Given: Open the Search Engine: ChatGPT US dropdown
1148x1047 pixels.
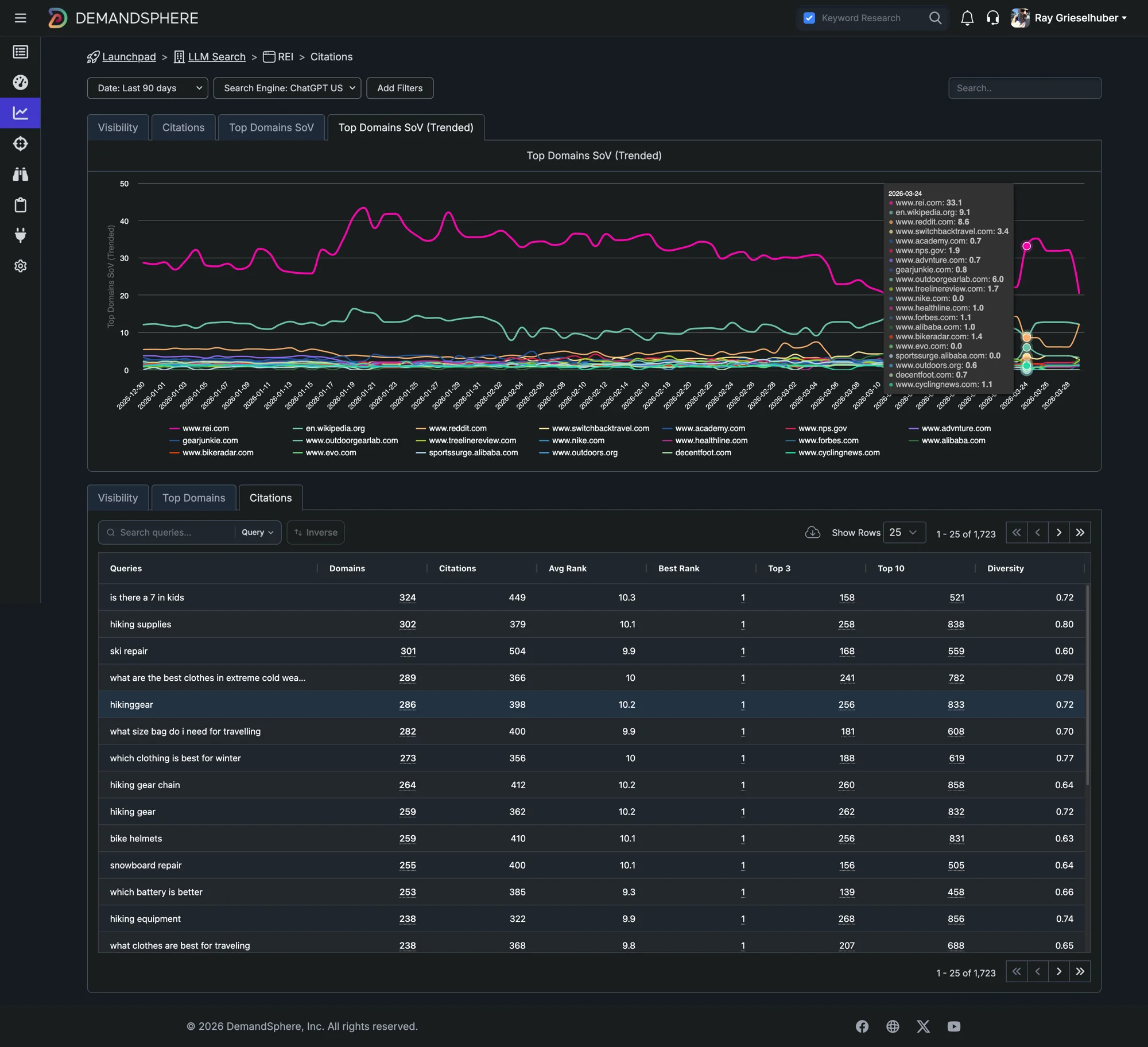Looking at the screenshot, I should (287, 88).
